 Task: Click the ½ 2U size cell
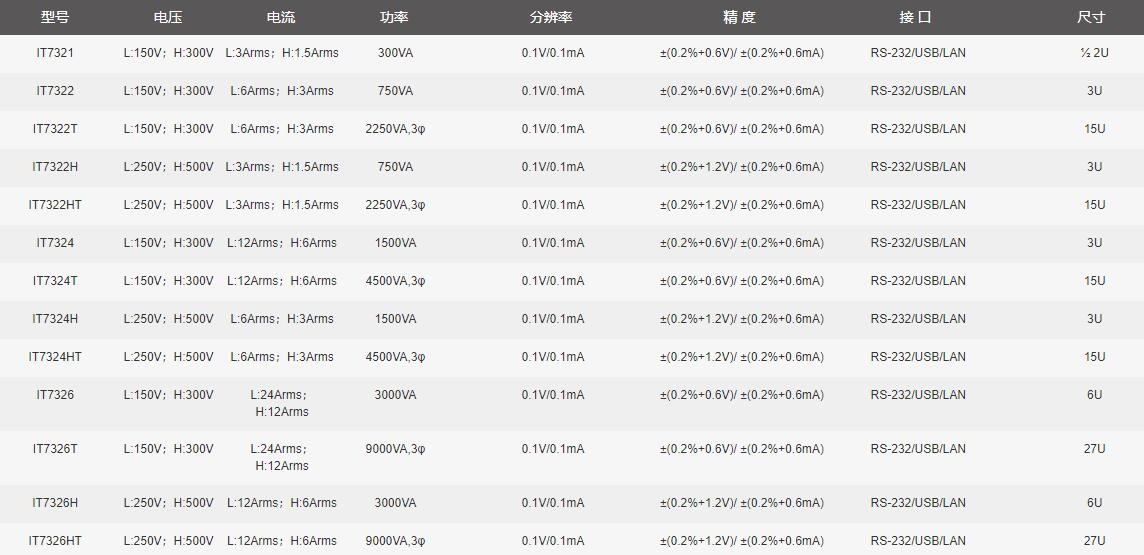coord(1094,53)
